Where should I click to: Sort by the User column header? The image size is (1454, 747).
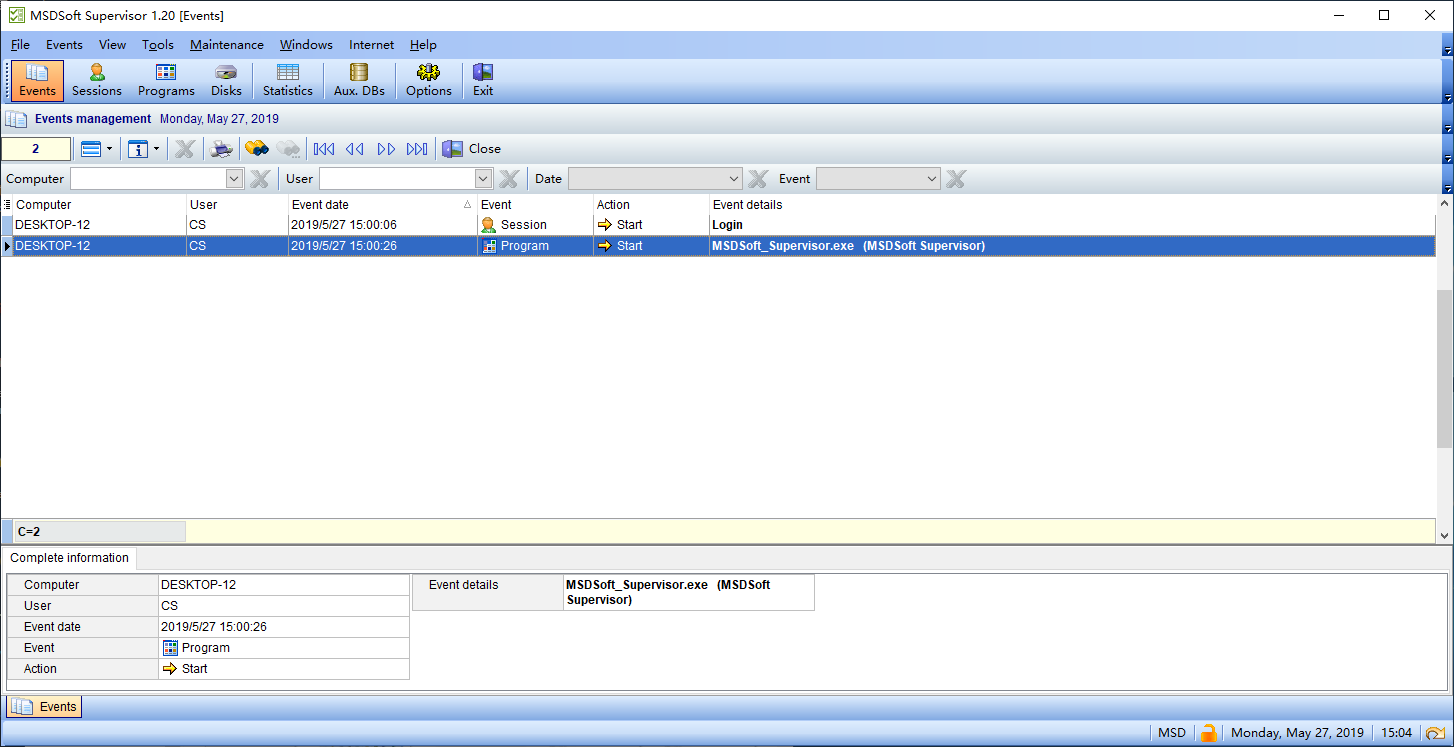click(x=237, y=204)
